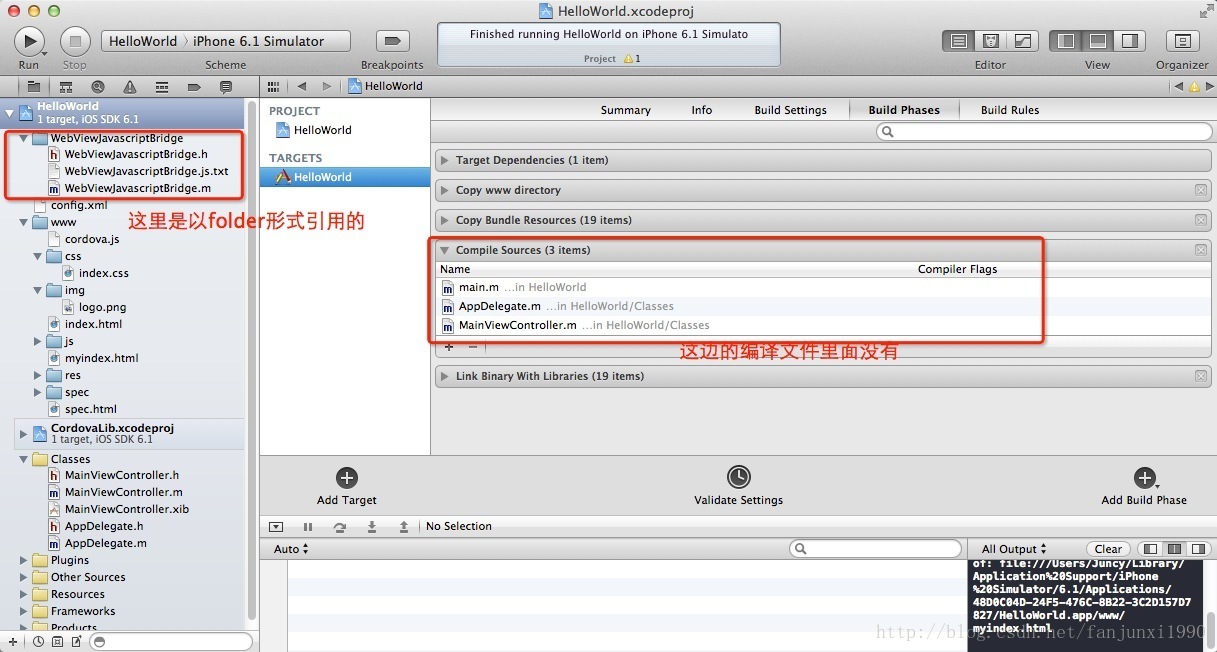Toggle the Debug area view button
This screenshot has height=652, width=1217.
(x=1097, y=41)
